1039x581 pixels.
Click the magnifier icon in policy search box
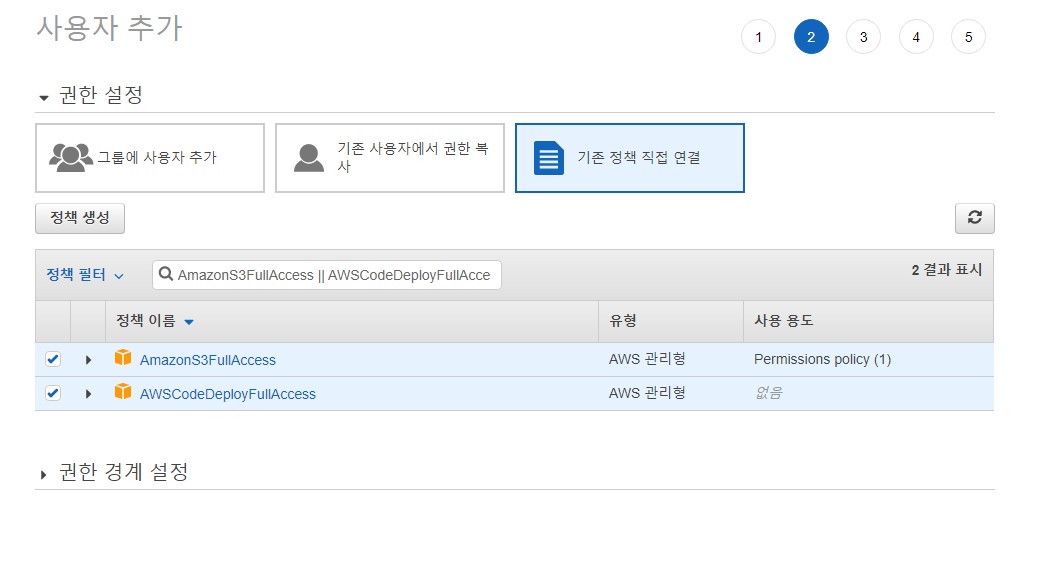click(x=166, y=274)
